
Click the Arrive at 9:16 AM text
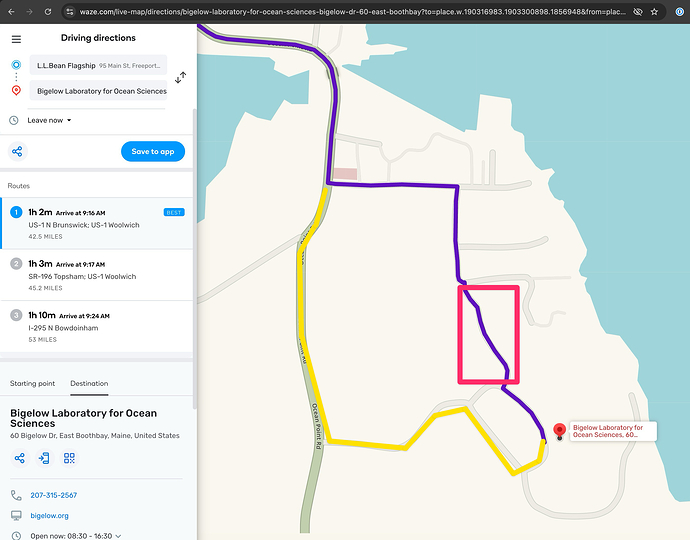click(x=81, y=213)
